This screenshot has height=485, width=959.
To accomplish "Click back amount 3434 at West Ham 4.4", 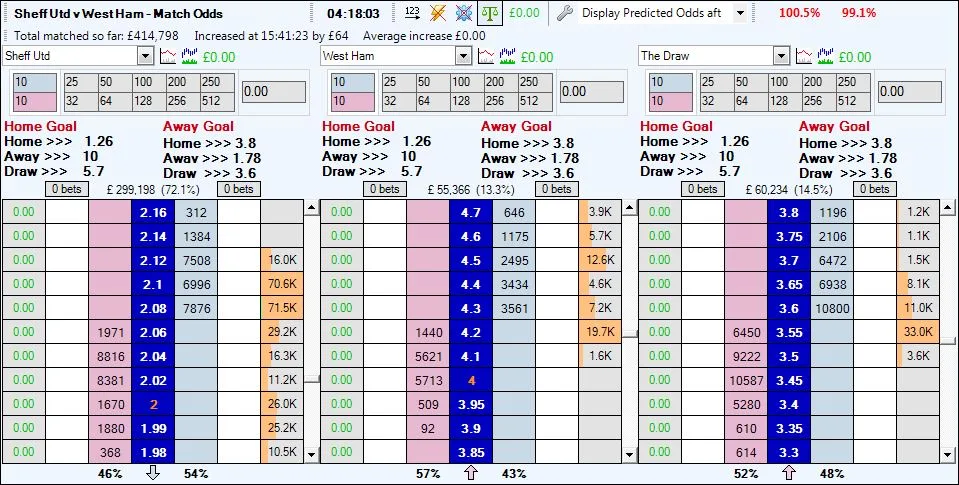I will click(x=514, y=284).
